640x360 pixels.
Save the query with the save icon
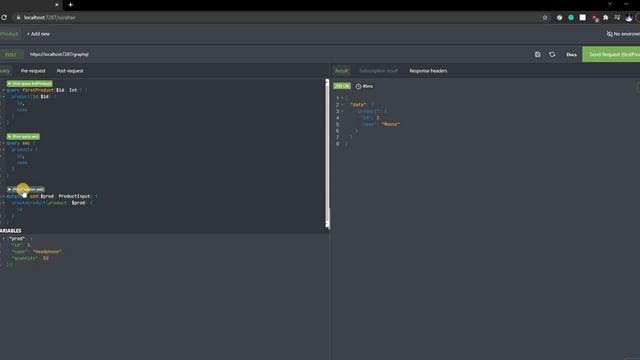pyautogui.click(x=538, y=54)
